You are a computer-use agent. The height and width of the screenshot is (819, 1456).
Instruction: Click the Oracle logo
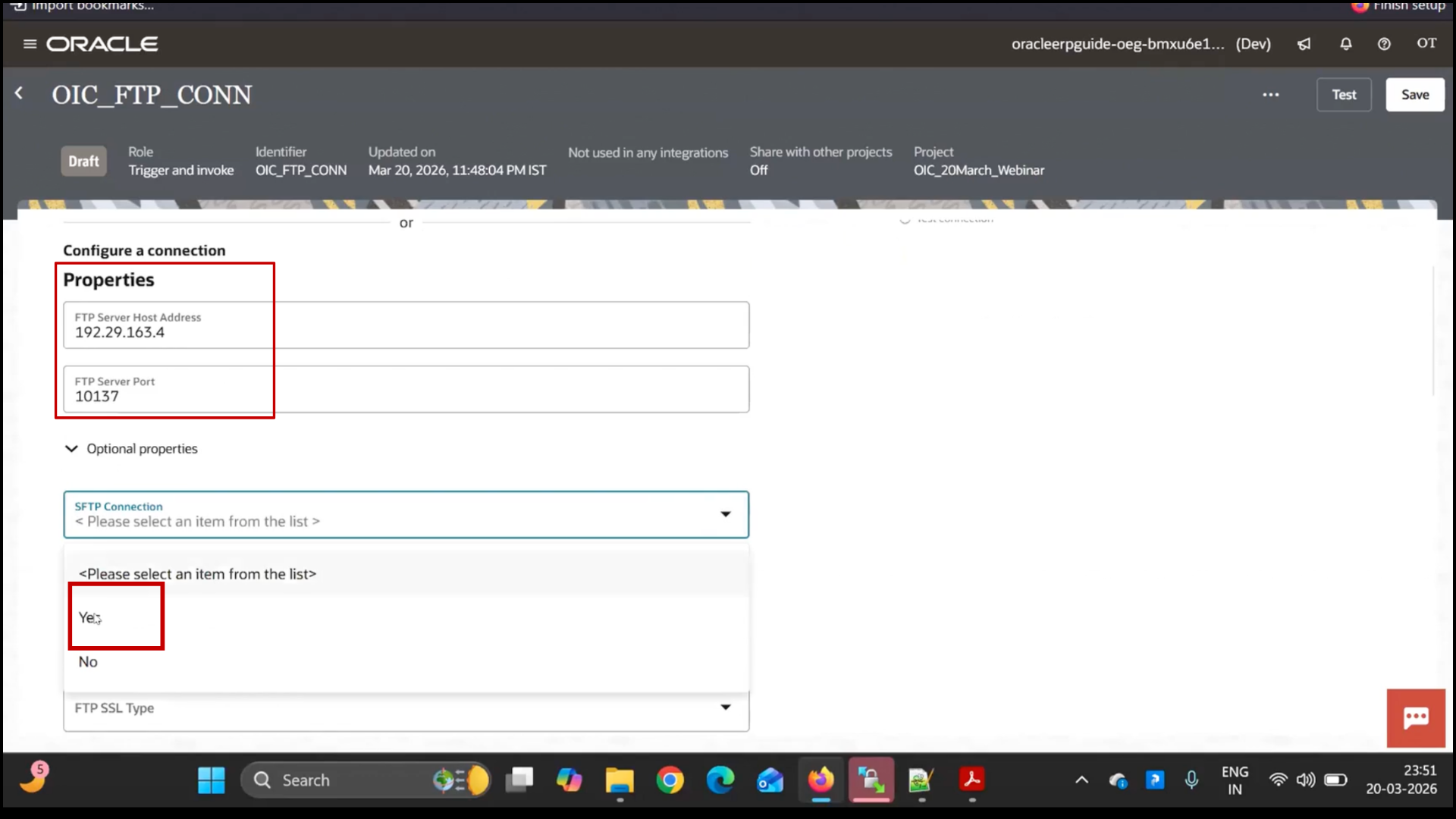coord(102,44)
